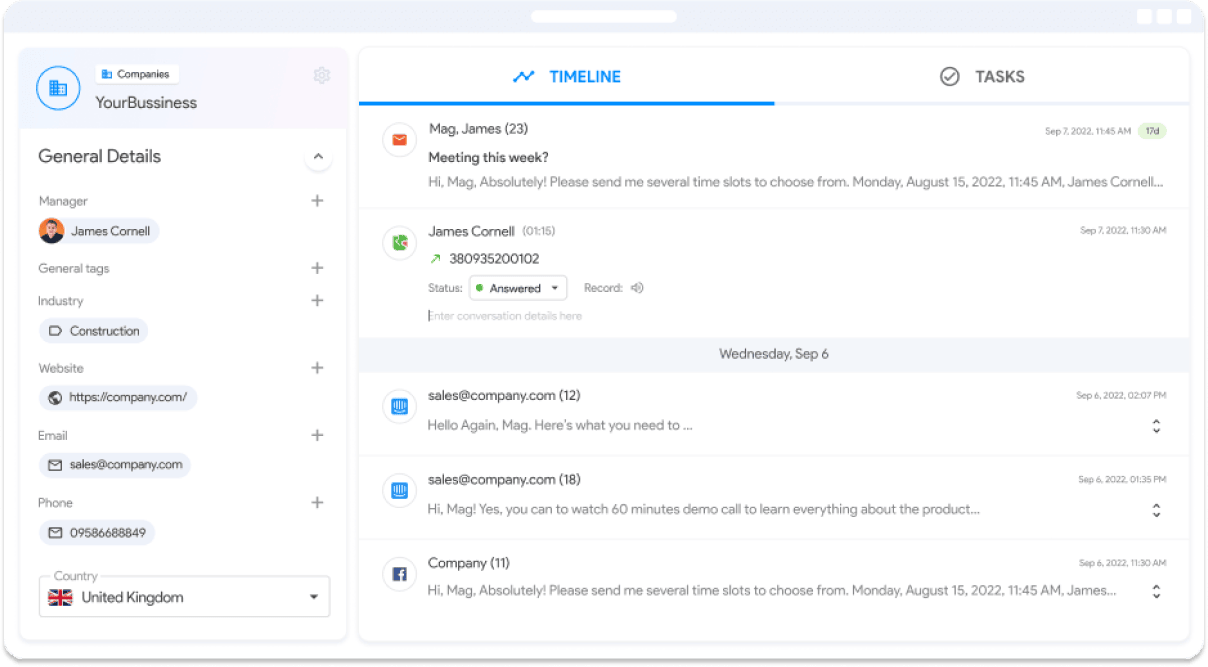This screenshot has height=667, width=1208.
Task: Add an Industry with plus icon
Action: tap(317, 301)
